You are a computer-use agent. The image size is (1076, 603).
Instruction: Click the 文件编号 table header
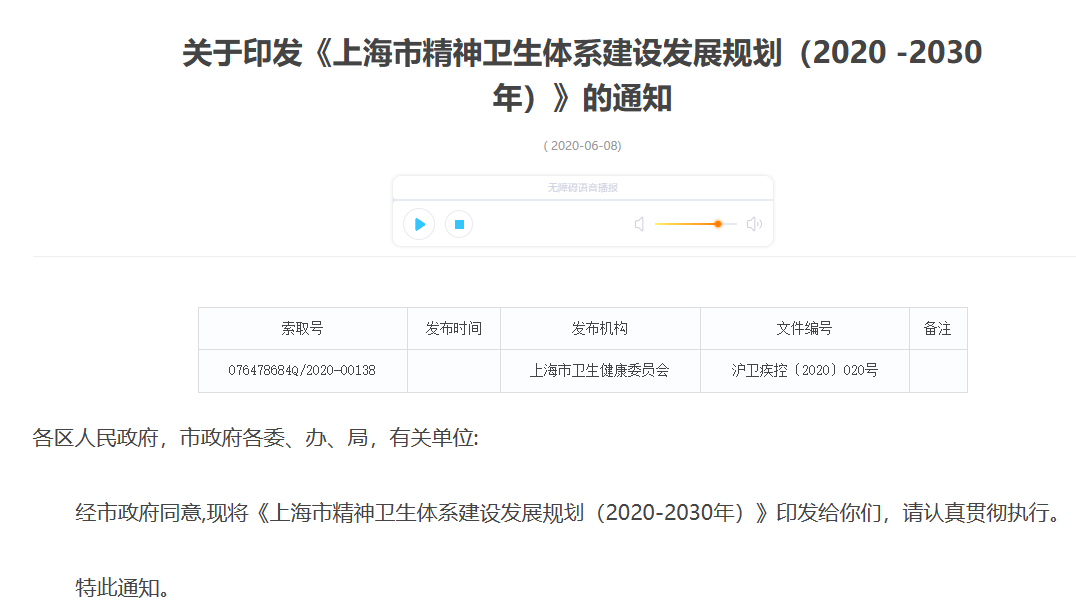[x=804, y=328]
